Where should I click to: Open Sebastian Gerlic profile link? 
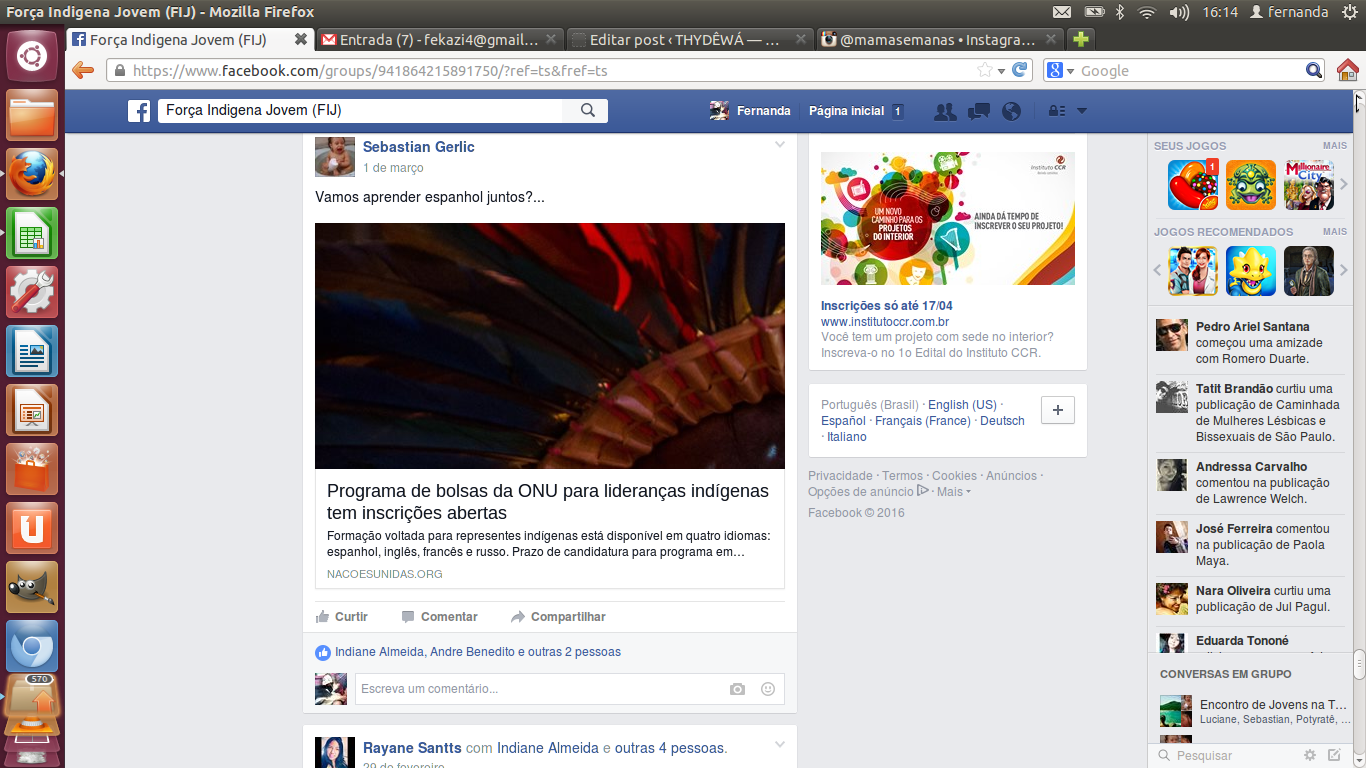[418, 147]
